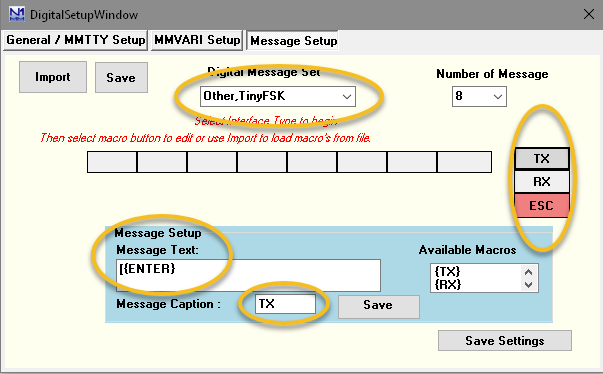Open the Number of Message dropdown
This screenshot has width=603, height=374.
pos(479,96)
